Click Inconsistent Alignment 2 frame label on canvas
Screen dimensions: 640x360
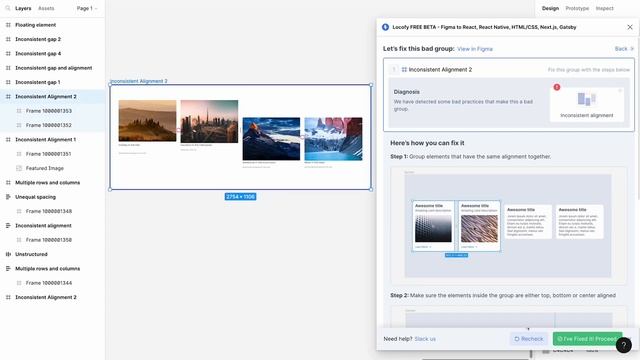[139, 81]
